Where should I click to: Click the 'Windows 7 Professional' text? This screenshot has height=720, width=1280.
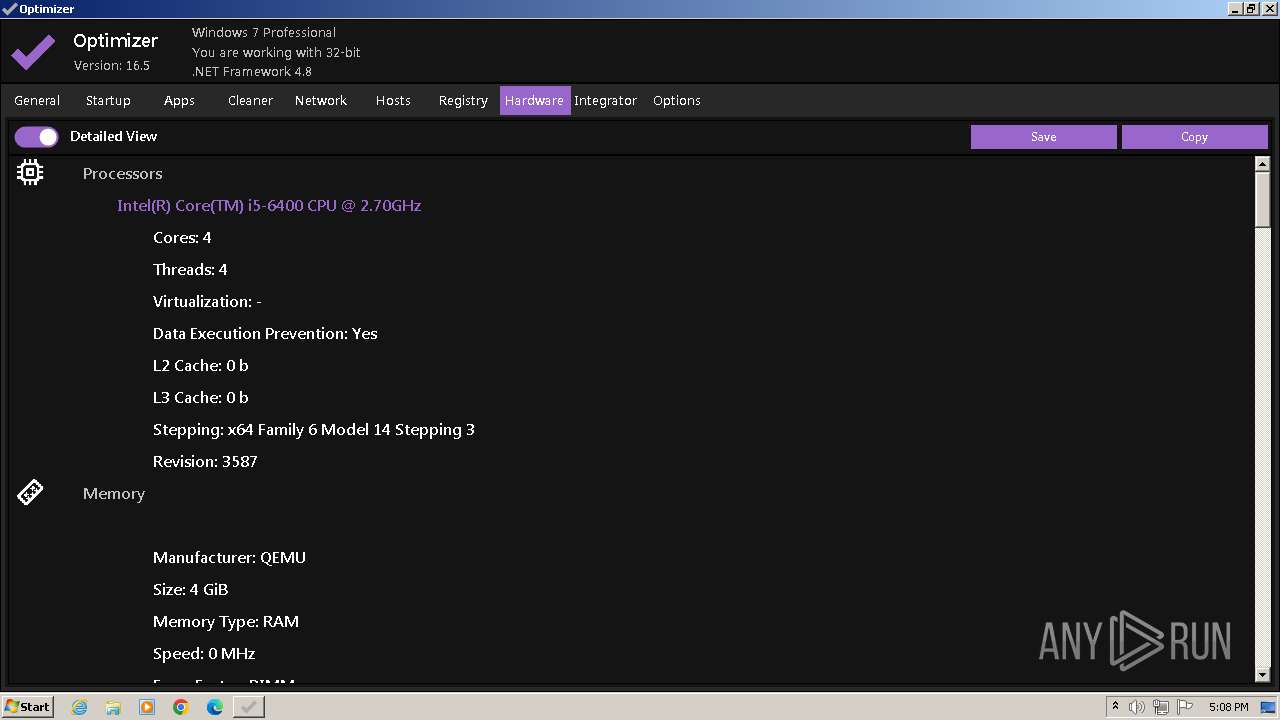264,33
